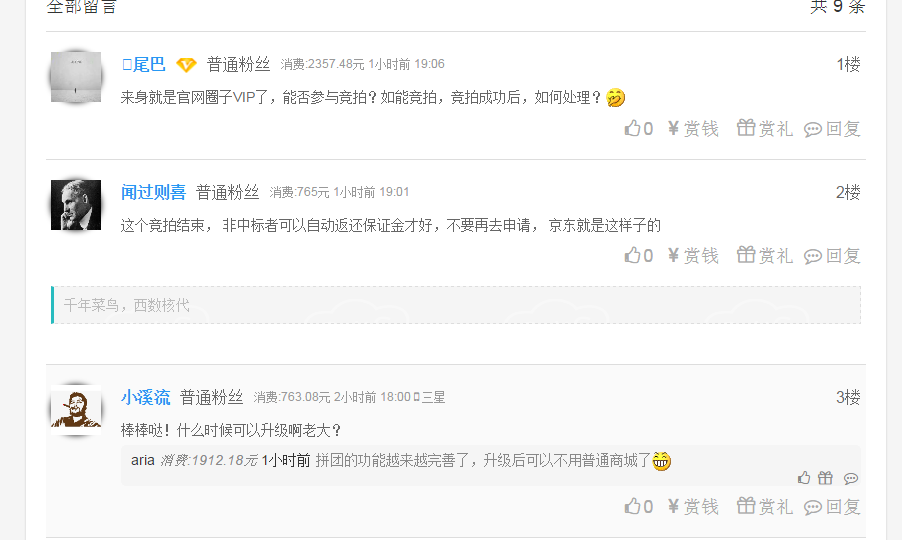Tip money (赏钱) on the 2楼 comment
The height and width of the screenshot is (540, 902).
693,255
